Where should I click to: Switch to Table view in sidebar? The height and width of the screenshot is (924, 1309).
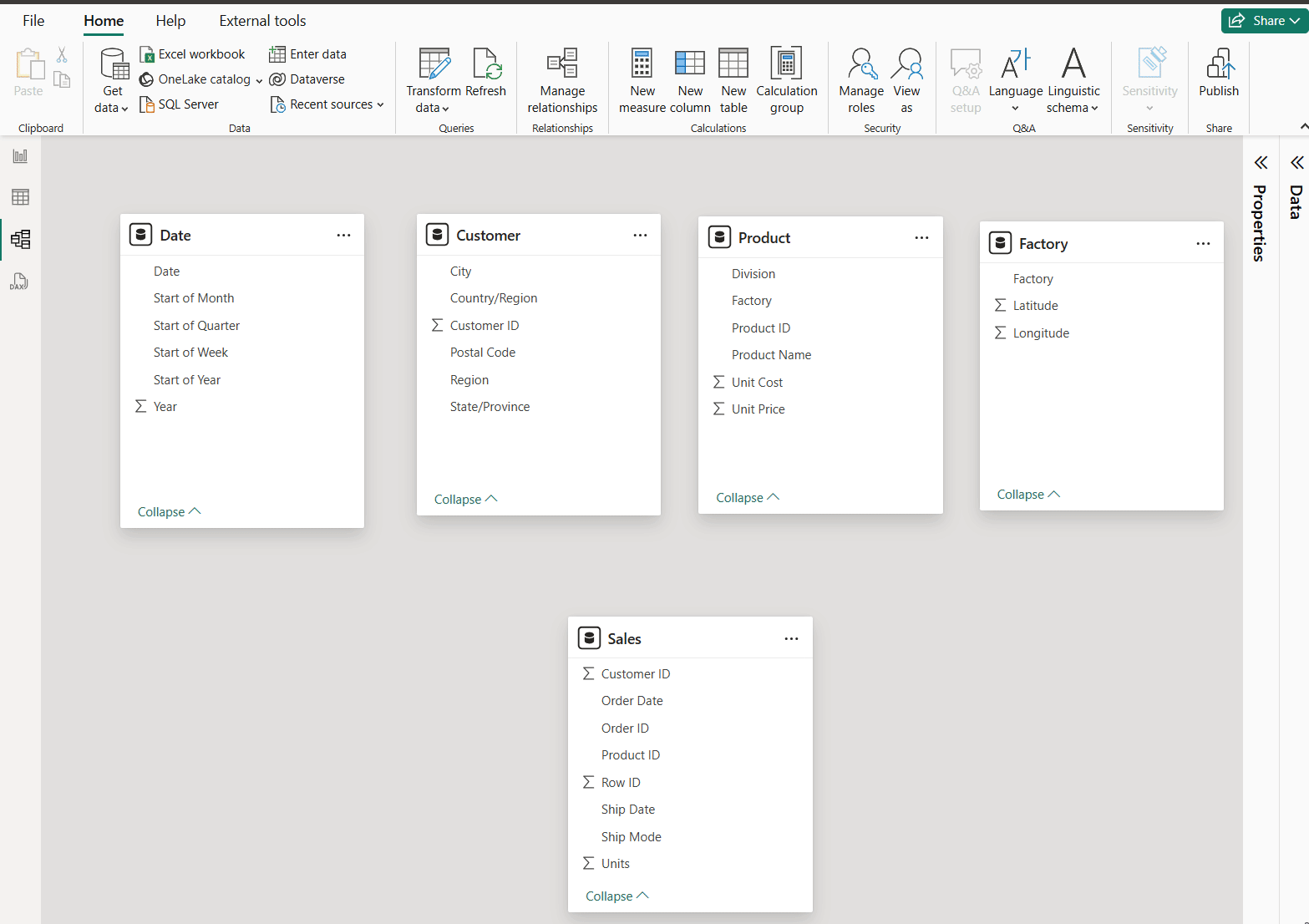coord(20,197)
